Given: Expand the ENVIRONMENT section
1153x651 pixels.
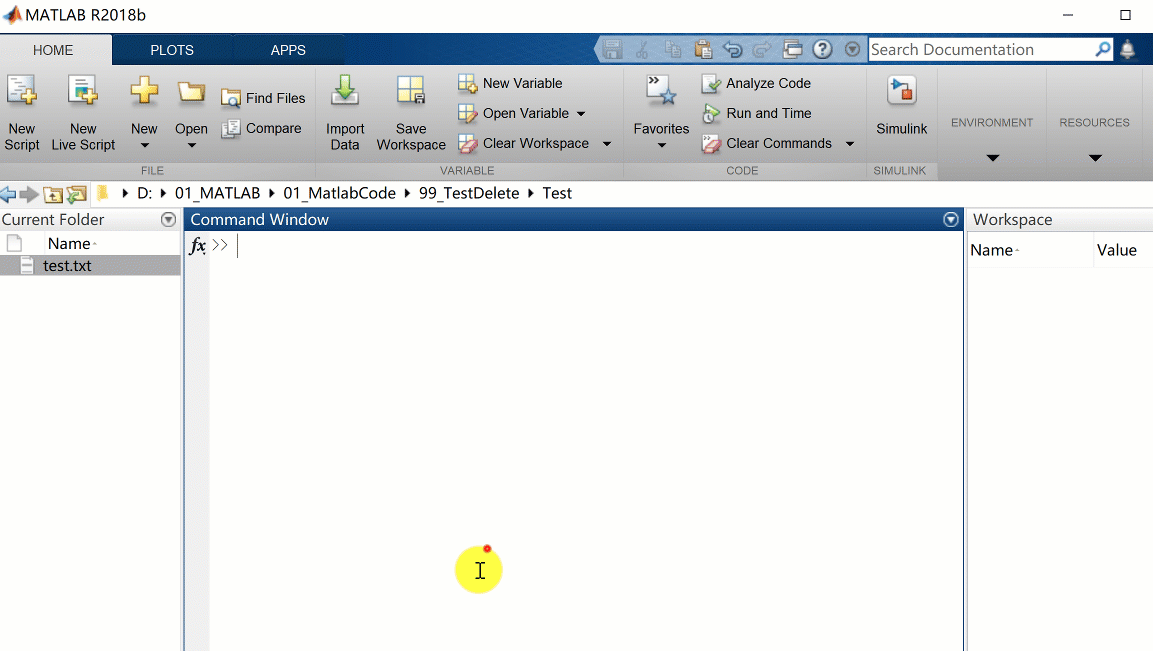Looking at the screenshot, I should coord(992,157).
